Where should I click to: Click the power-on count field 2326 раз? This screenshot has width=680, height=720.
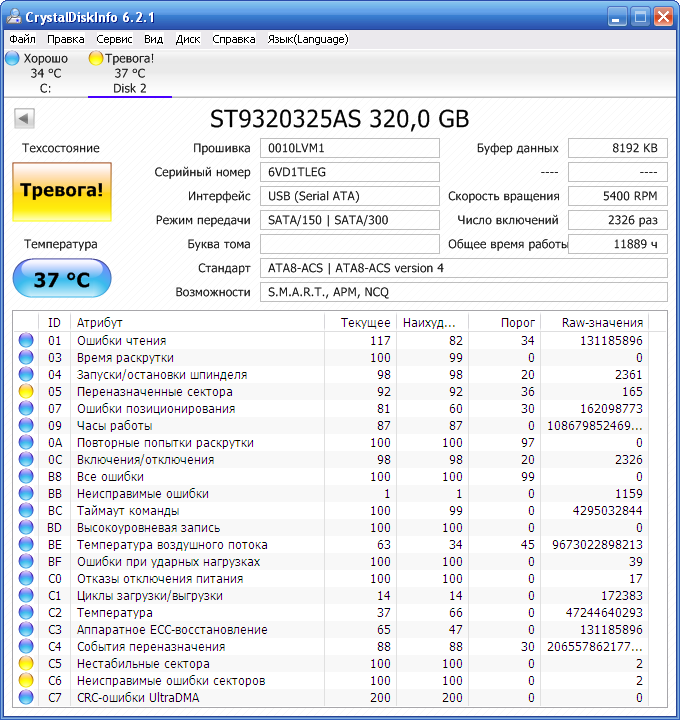(x=618, y=220)
